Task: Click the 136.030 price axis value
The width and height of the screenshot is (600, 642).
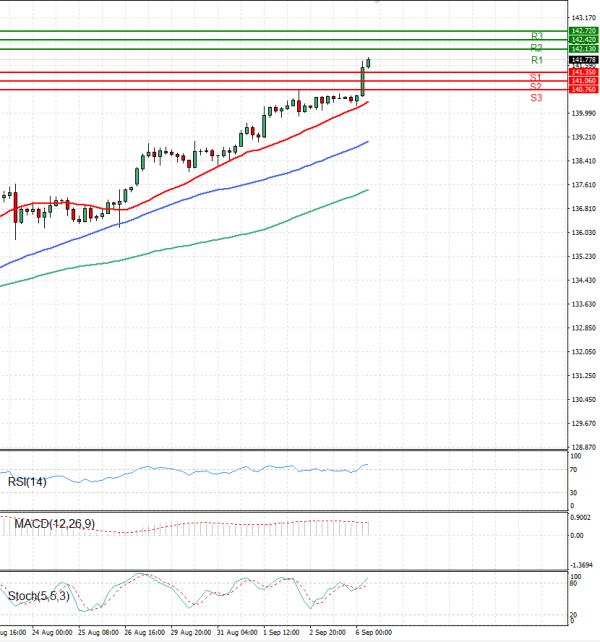Action: 584,233
